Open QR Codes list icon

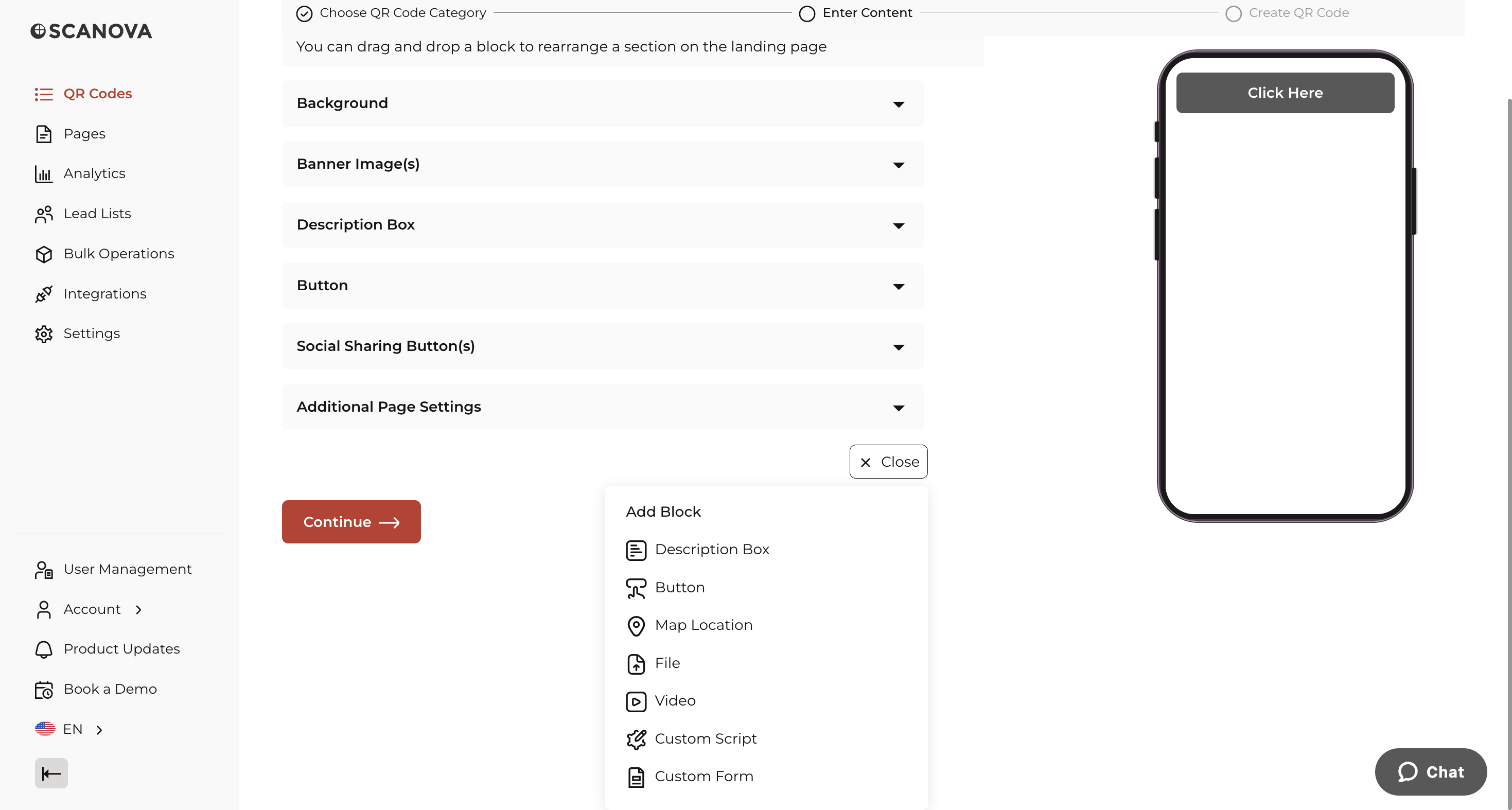pyautogui.click(x=43, y=94)
